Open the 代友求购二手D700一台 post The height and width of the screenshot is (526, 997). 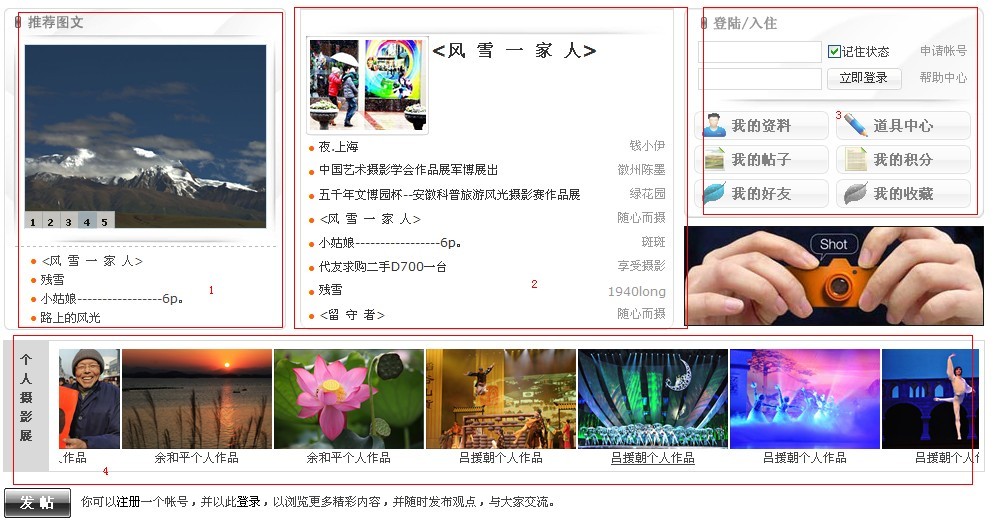(x=382, y=266)
